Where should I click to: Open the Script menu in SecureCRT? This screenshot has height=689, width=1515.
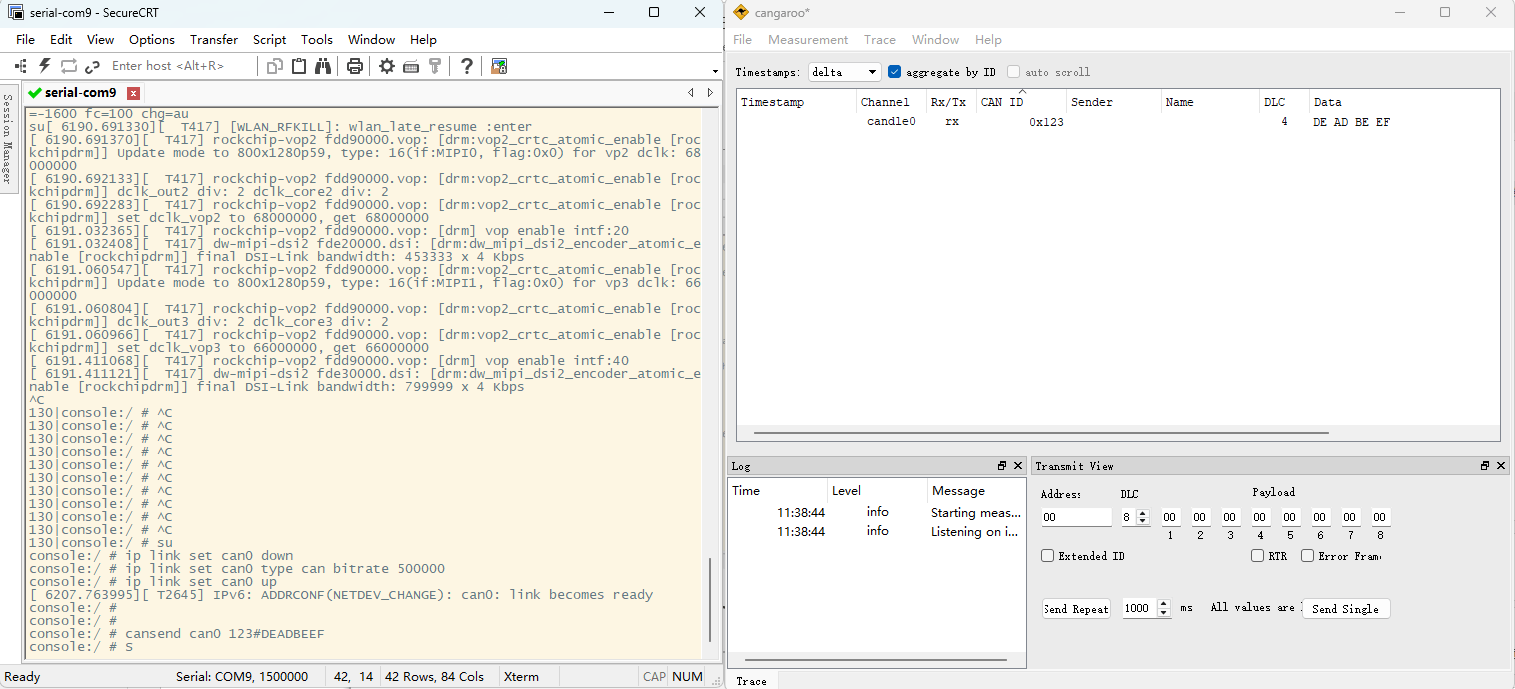(x=269, y=40)
